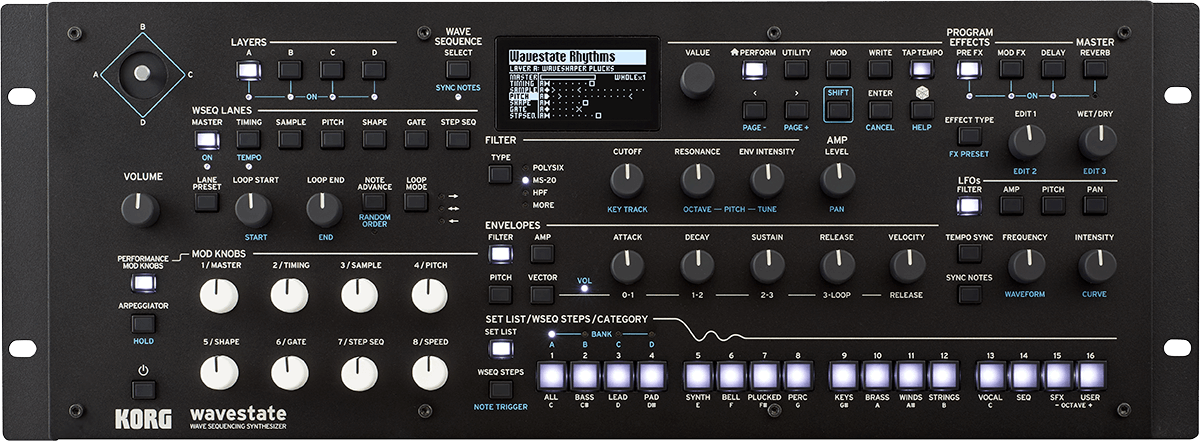Turn the Resonance knob
Viewport: 1200px width, 441px height.
point(697,180)
